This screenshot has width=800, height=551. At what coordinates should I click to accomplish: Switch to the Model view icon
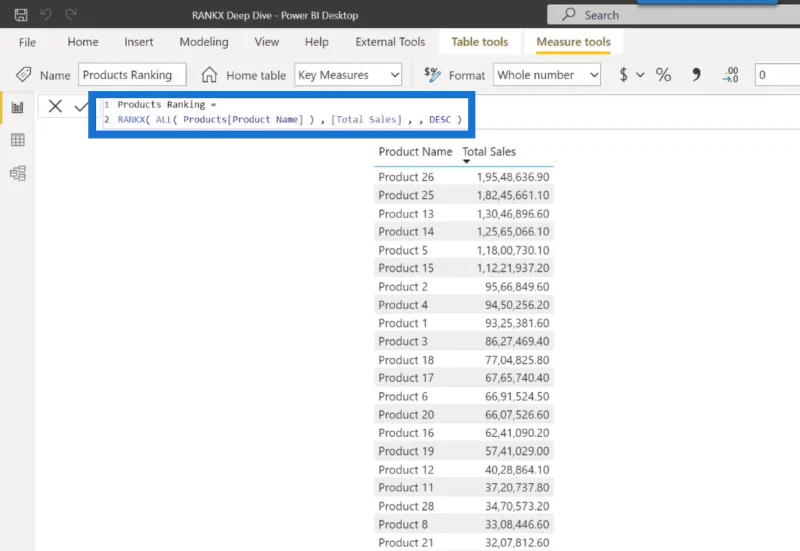point(17,173)
